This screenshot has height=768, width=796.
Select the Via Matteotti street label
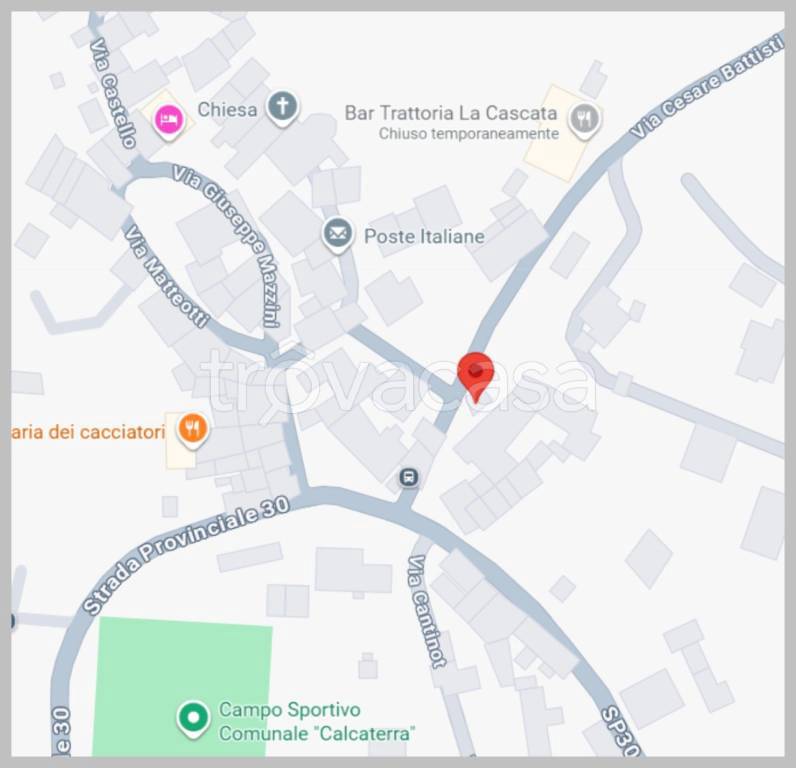coord(167,277)
